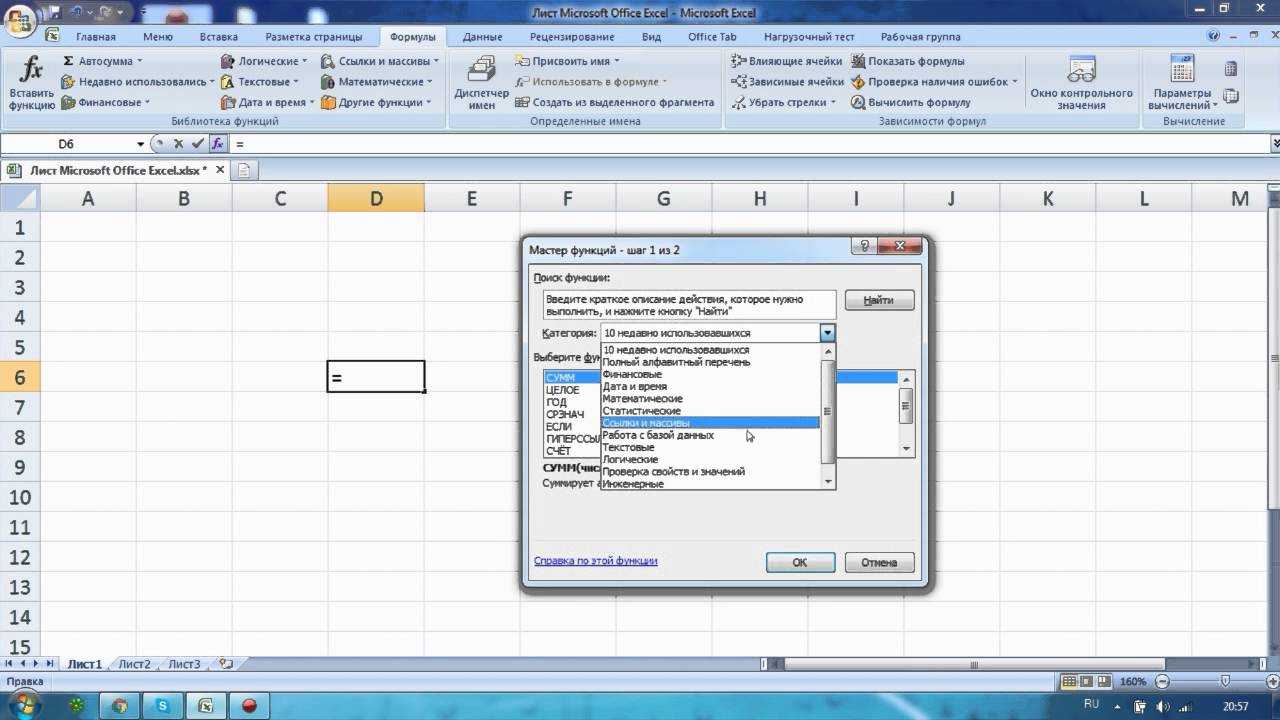Click the function search description field
This screenshot has height=720, width=1280.
(x=688, y=305)
